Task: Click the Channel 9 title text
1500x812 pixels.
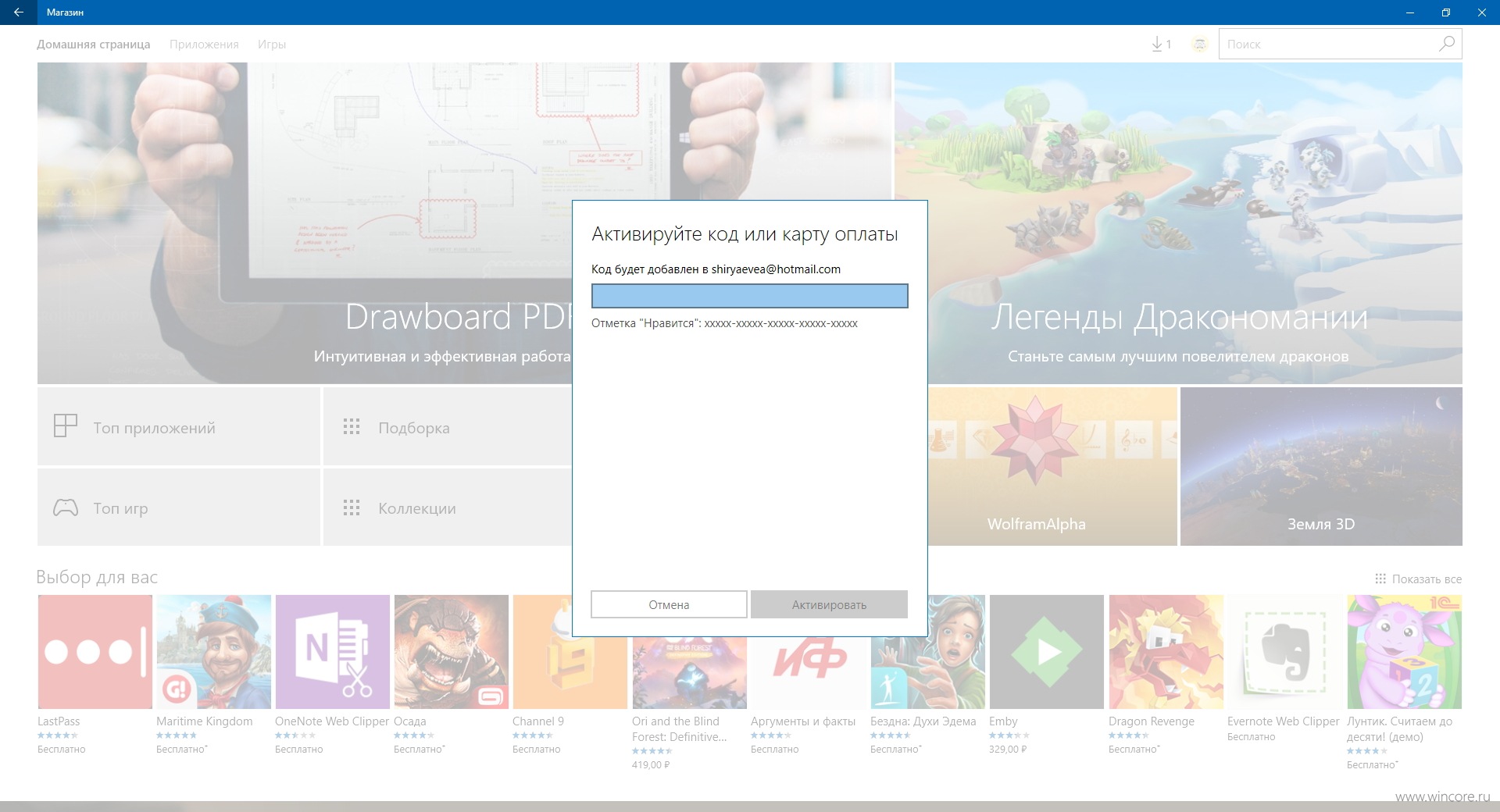Action: click(x=538, y=721)
